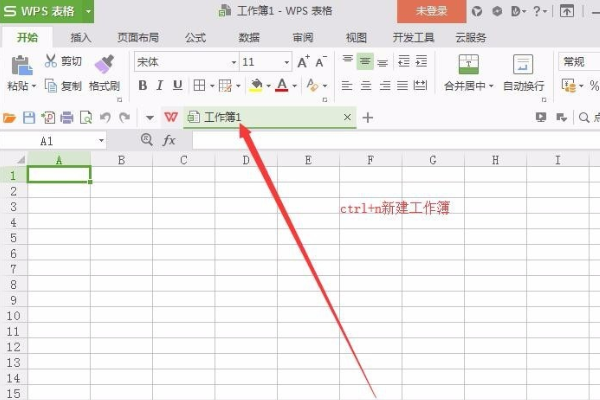Save workbook with floppy disk icon
Image resolution: width=600 pixels, height=400 pixels.
click(29, 118)
